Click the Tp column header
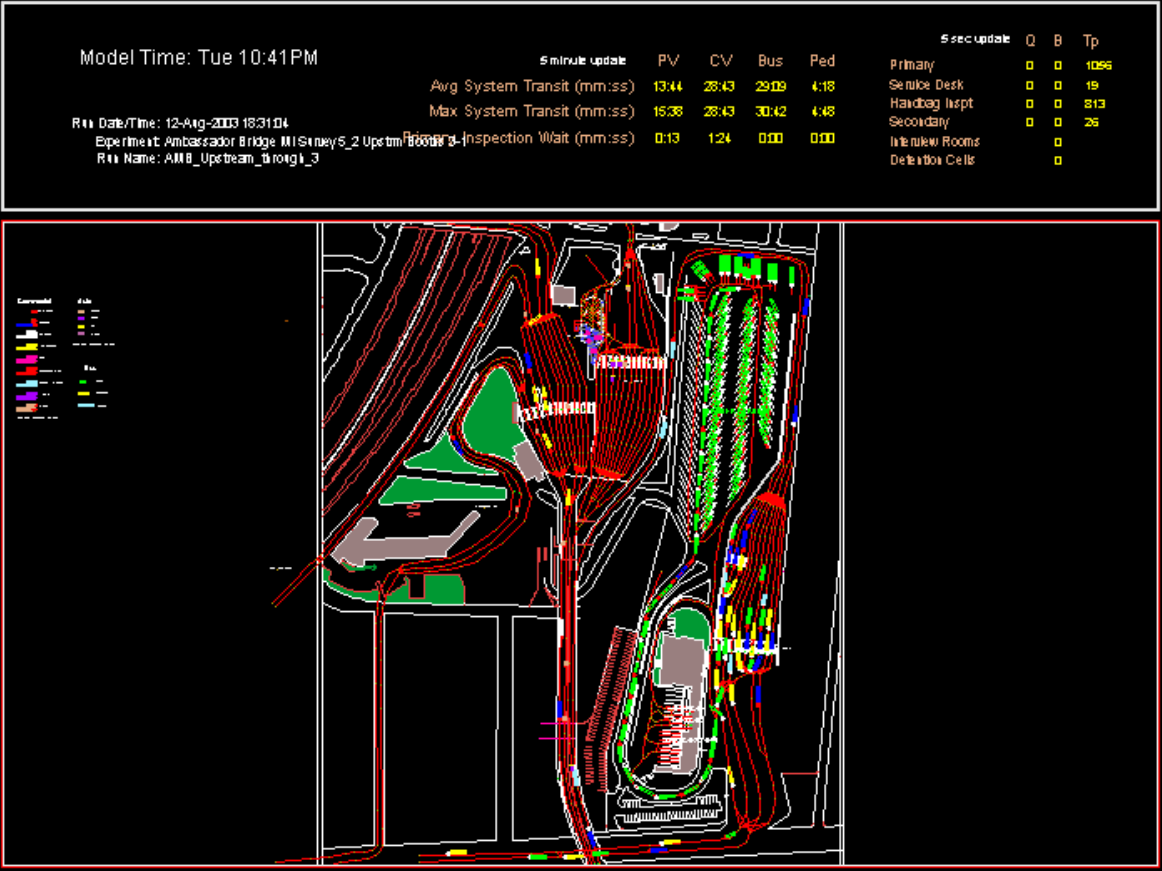The width and height of the screenshot is (1162, 871). point(1091,41)
